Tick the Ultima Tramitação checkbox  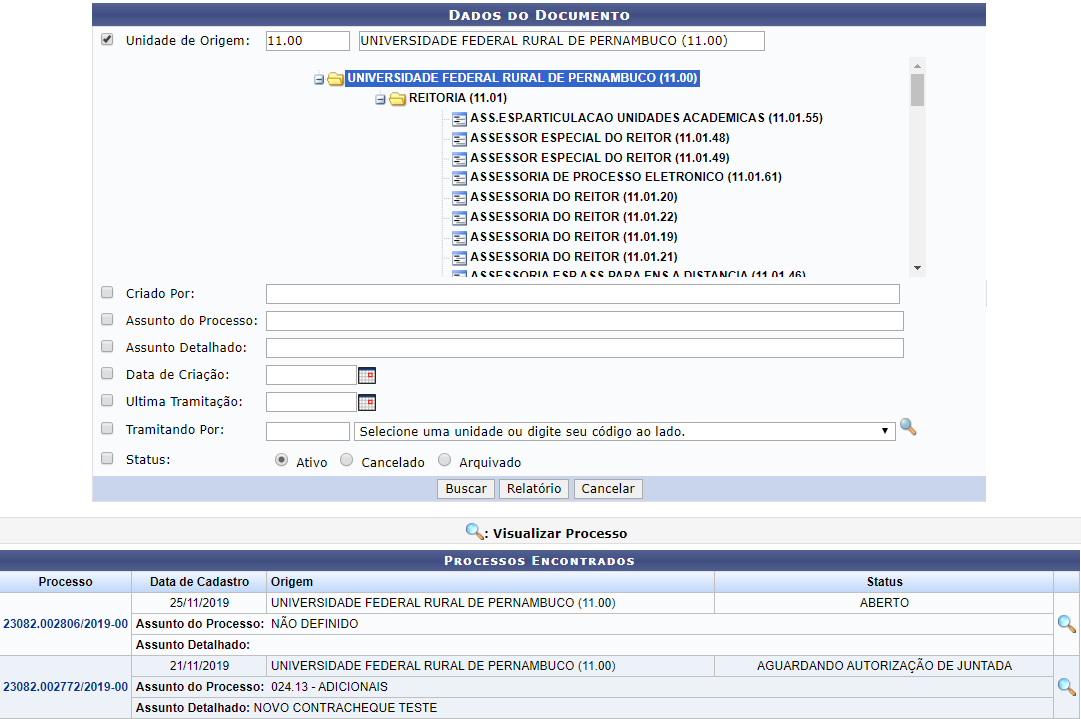107,400
